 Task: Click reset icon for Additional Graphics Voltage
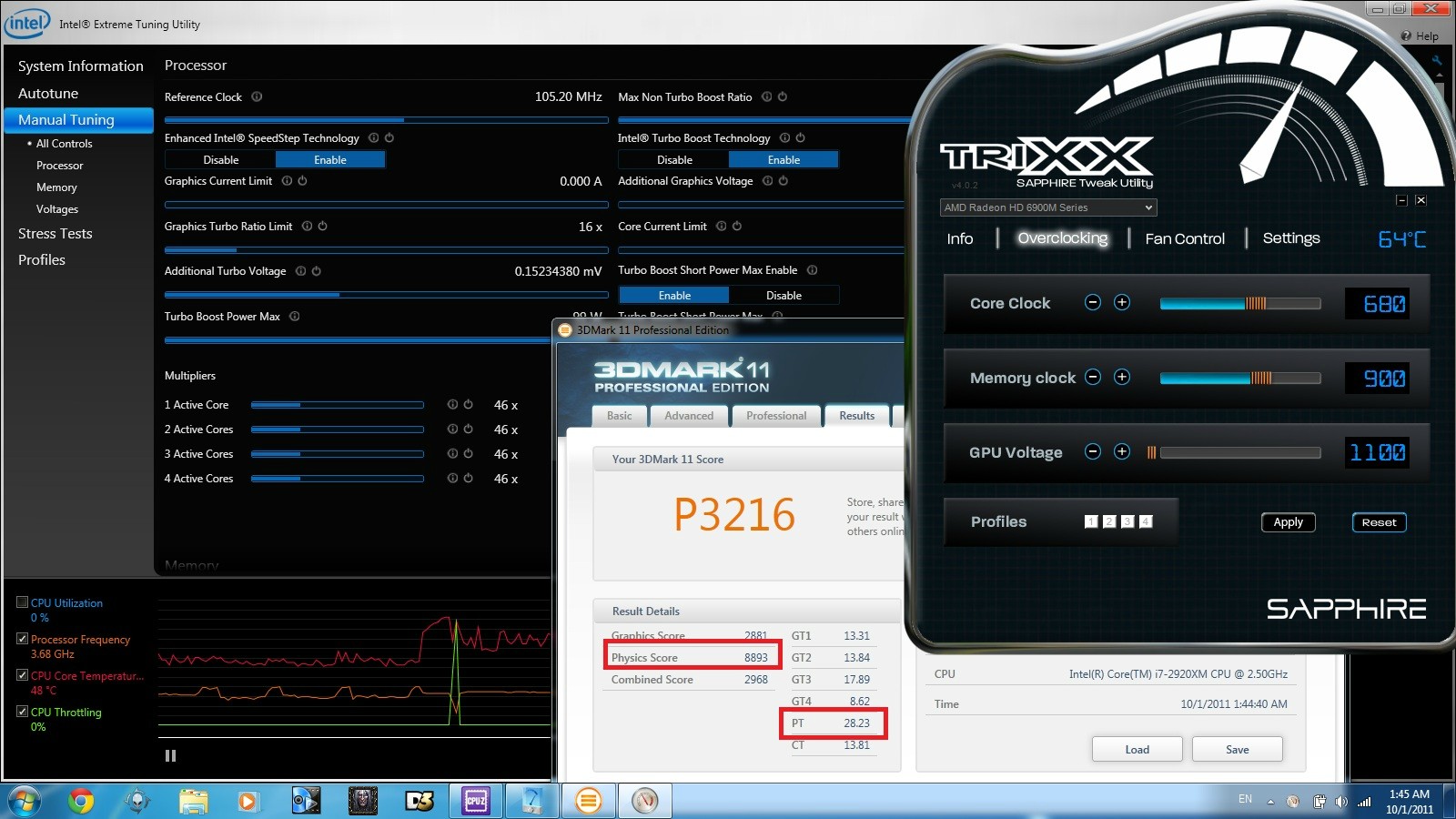(x=784, y=181)
